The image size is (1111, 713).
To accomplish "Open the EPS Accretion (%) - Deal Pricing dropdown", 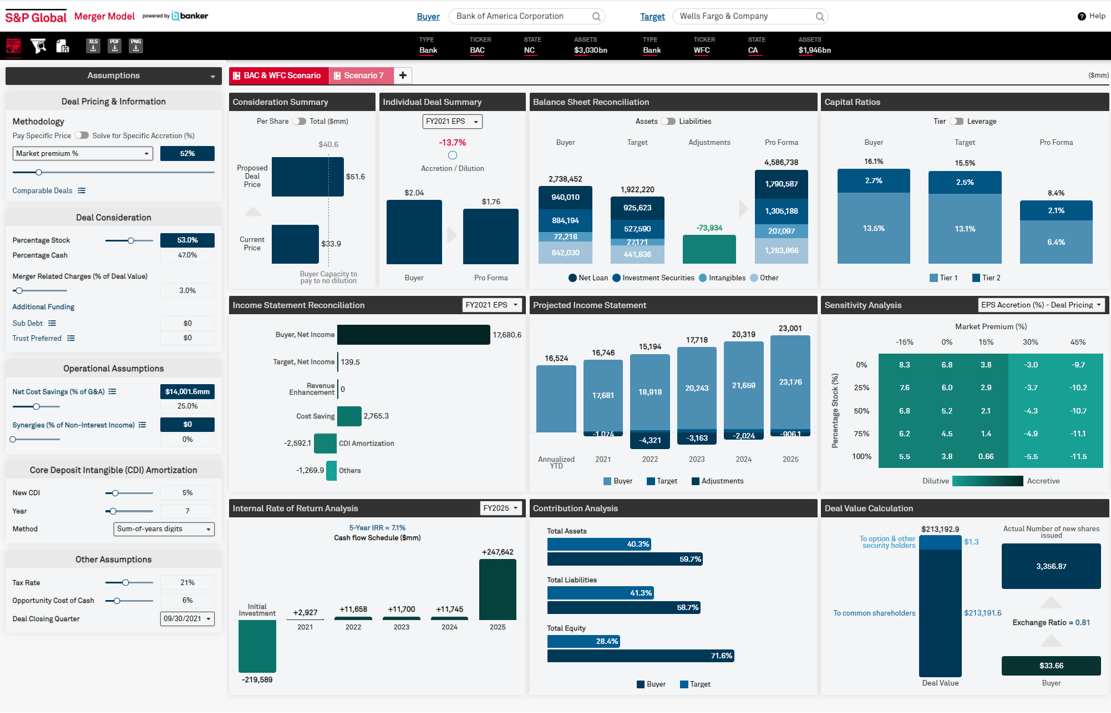I will point(1042,305).
